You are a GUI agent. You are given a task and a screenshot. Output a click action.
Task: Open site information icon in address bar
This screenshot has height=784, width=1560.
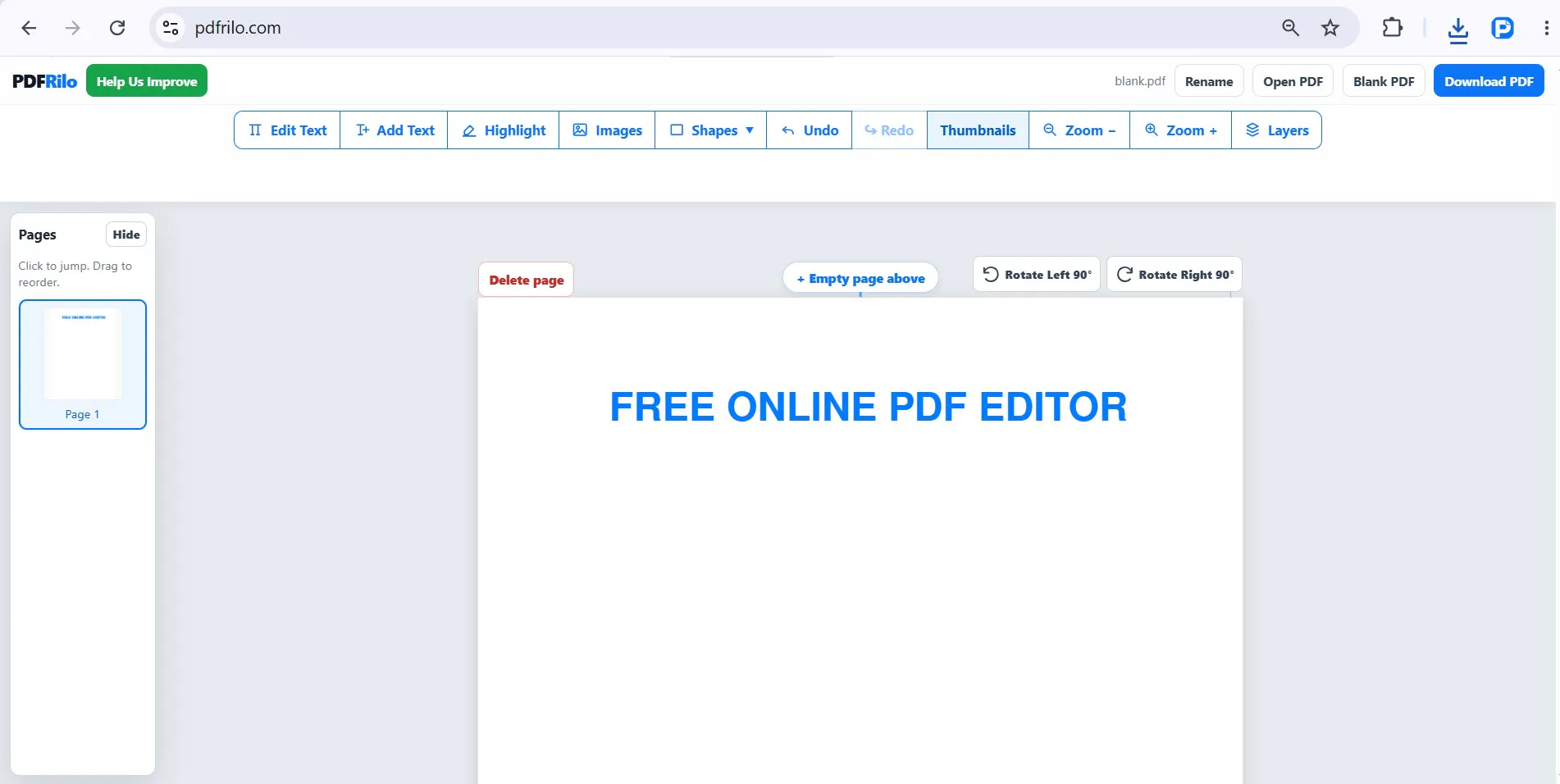pyautogui.click(x=171, y=28)
